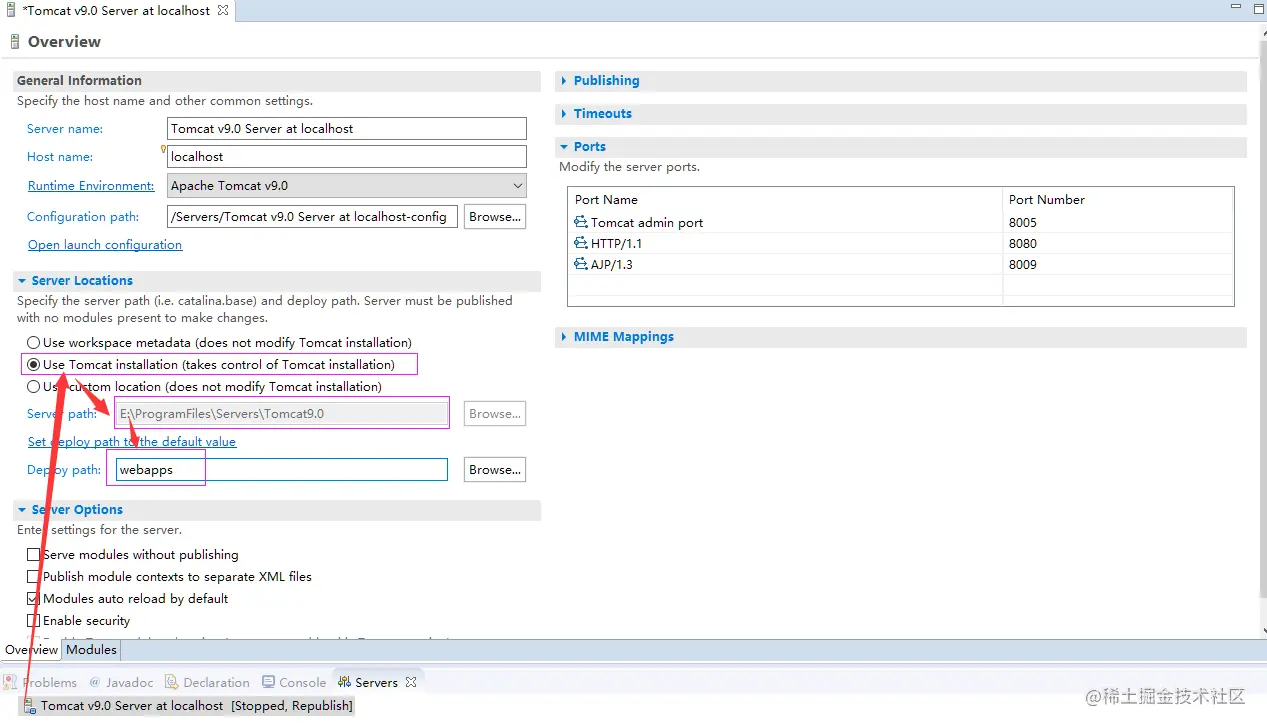Switch to the Modules editor tab
The height and width of the screenshot is (728, 1267).
click(x=92, y=650)
